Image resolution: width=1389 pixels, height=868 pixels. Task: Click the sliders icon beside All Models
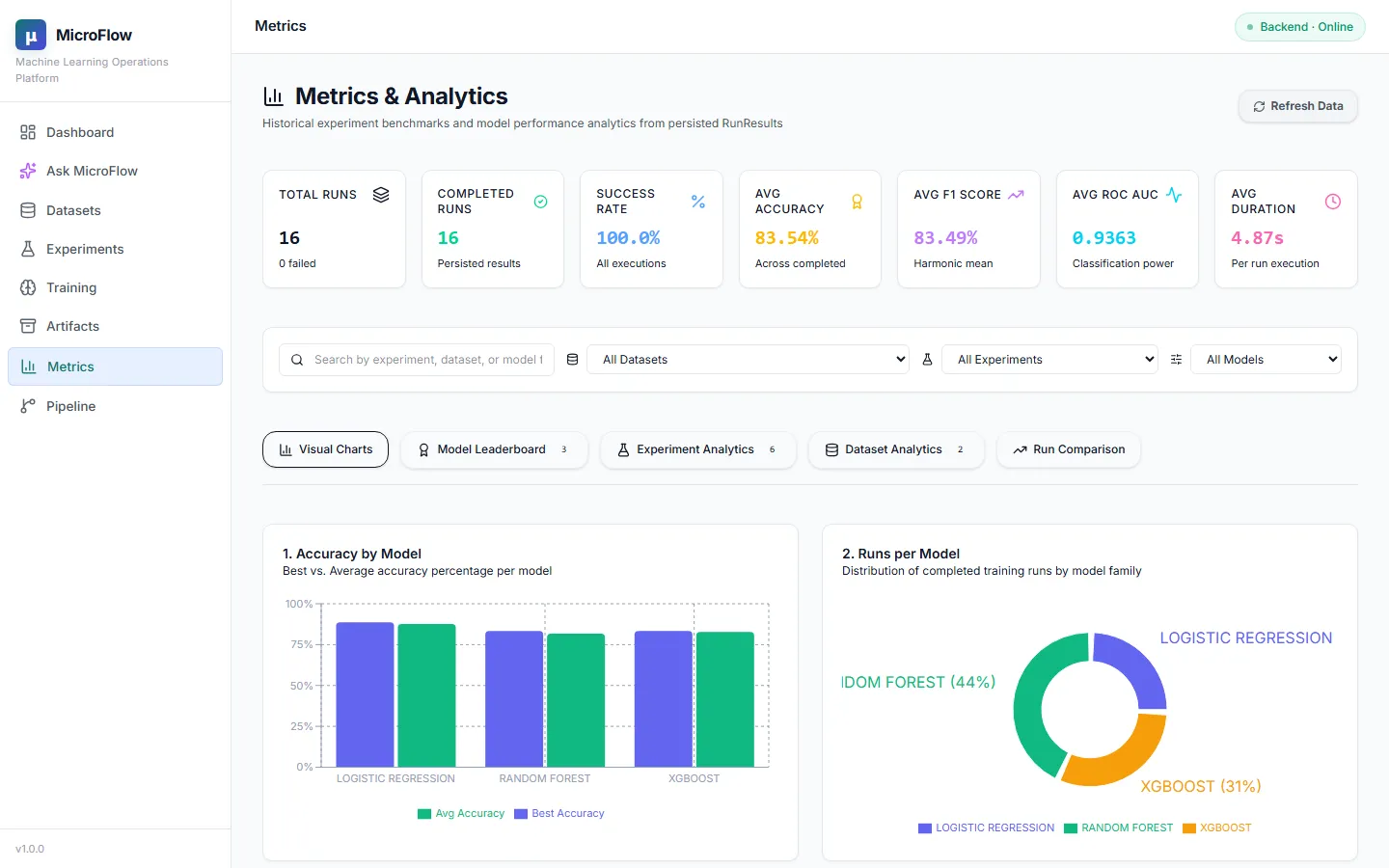point(1176,360)
